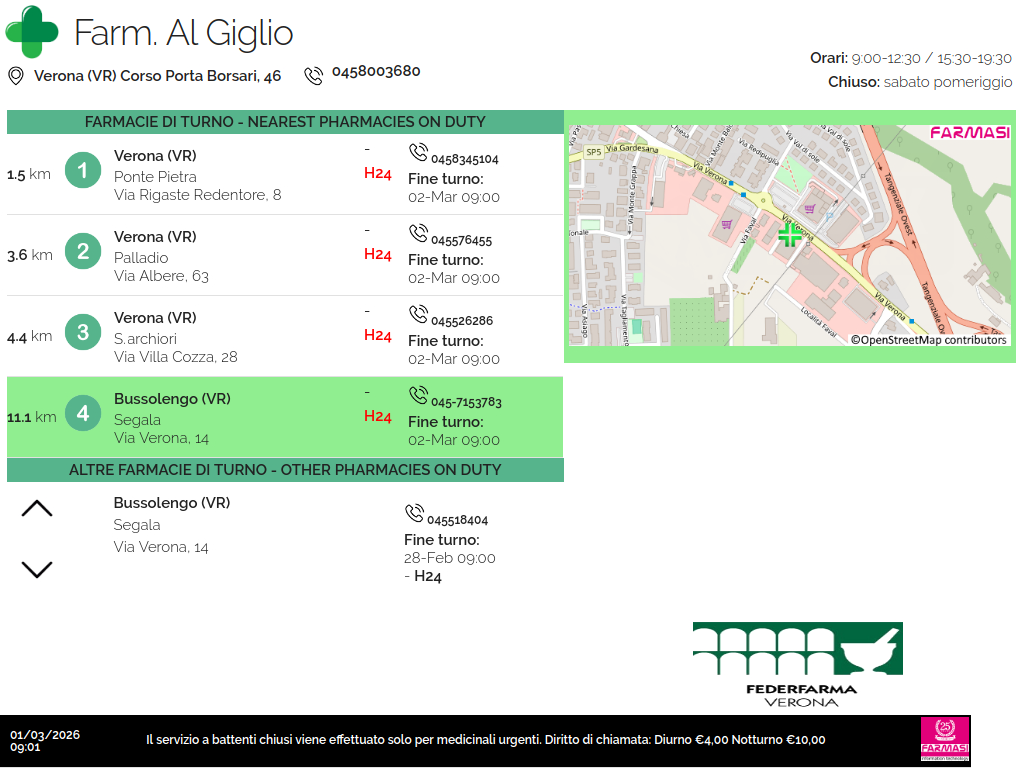Click the Farmasi label on the map
The image size is (1024, 768).
click(x=969, y=133)
